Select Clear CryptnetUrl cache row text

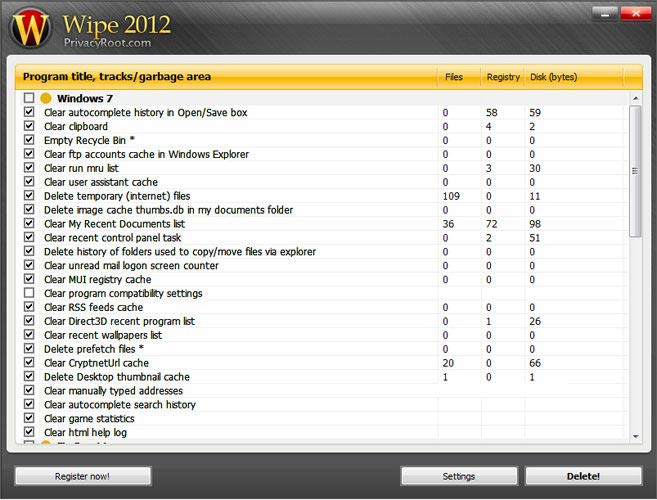click(96, 363)
